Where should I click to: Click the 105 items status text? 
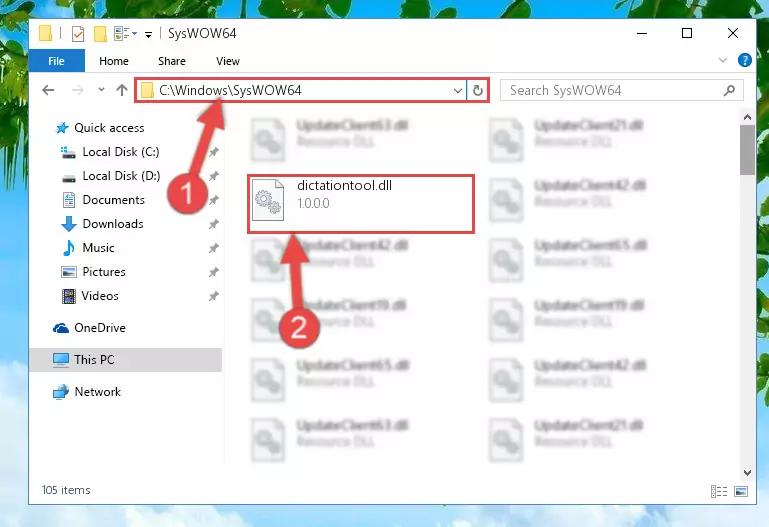click(66, 490)
